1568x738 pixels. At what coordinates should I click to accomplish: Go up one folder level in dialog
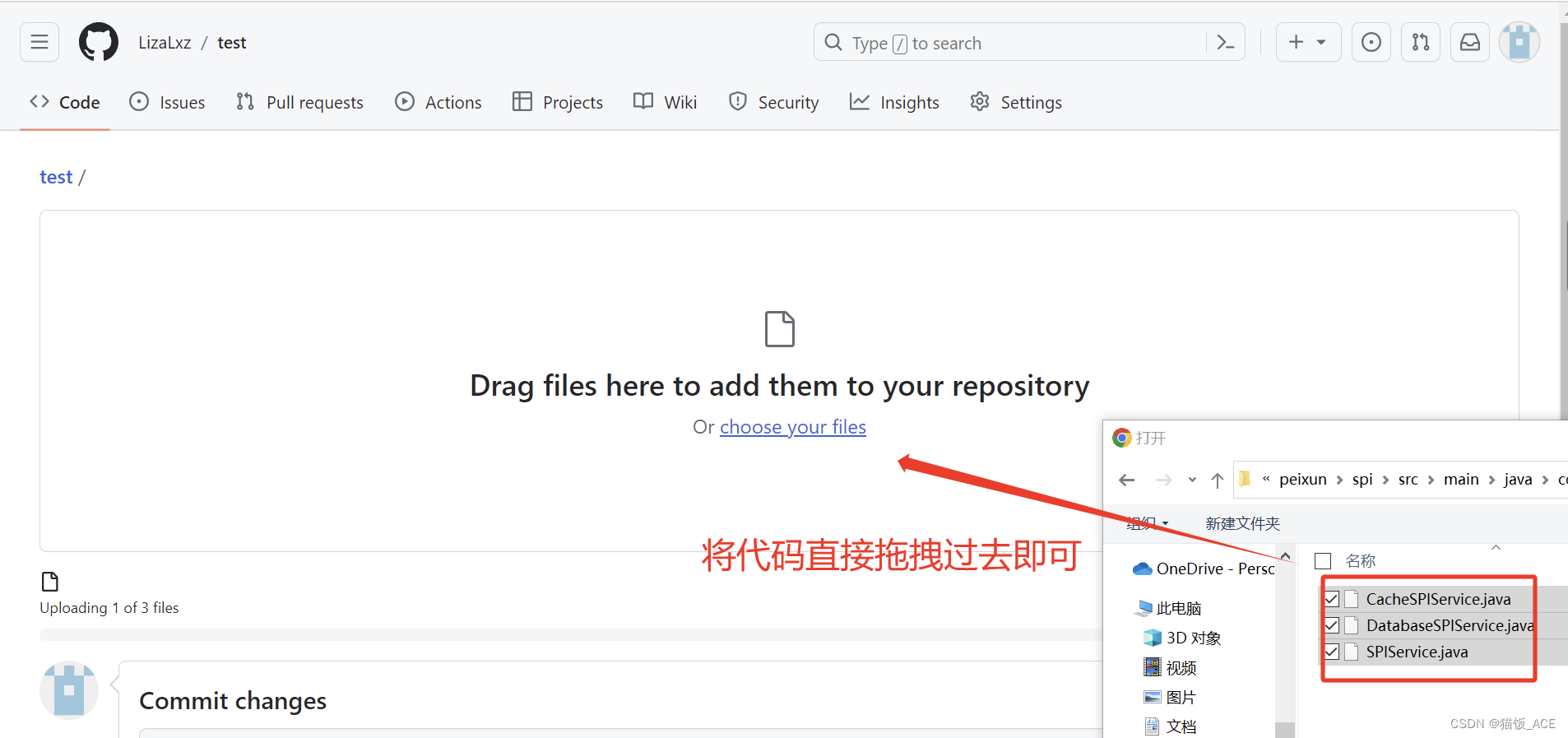point(1218,480)
